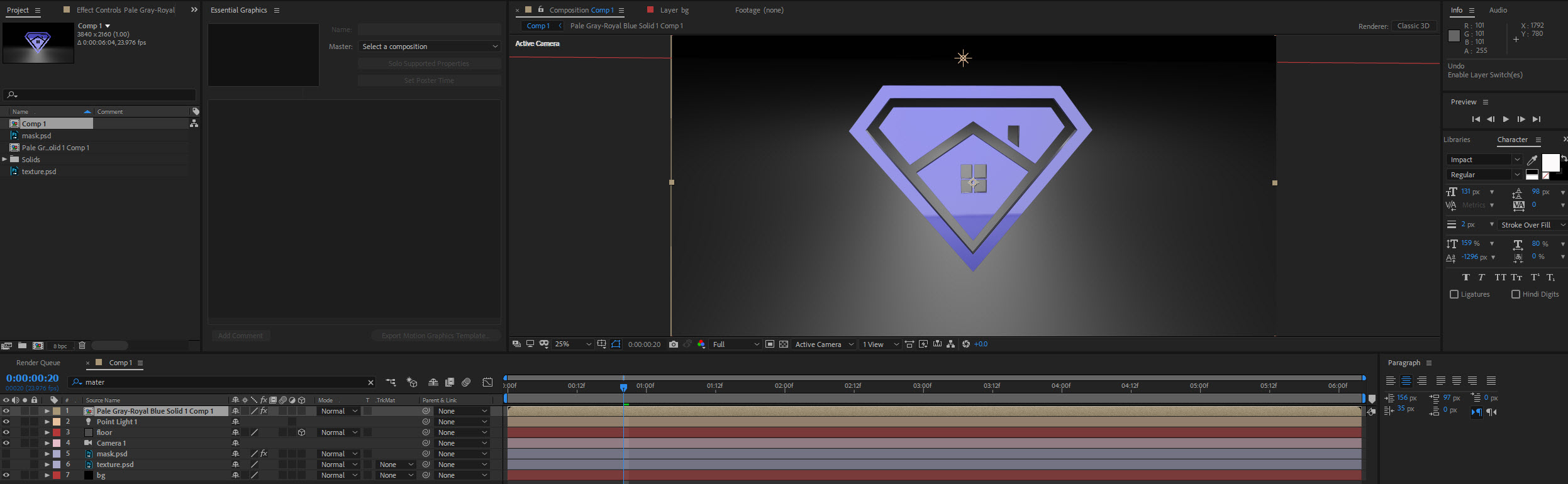Delete selected project item with trash icon
The height and width of the screenshot is (484, 1568).
click(82, 346)
